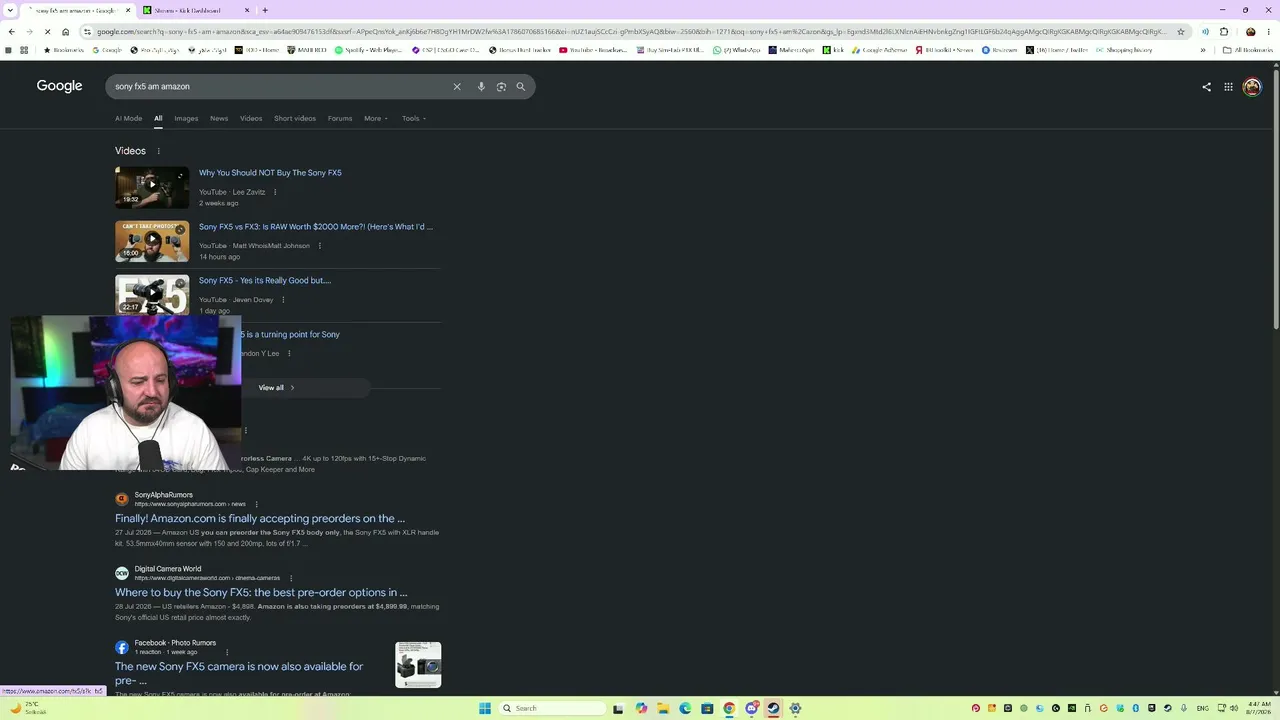Screen dimensions: 1280x720
Task: Select the All results tab
Action: pyautogui.click(x=158, y=118)
